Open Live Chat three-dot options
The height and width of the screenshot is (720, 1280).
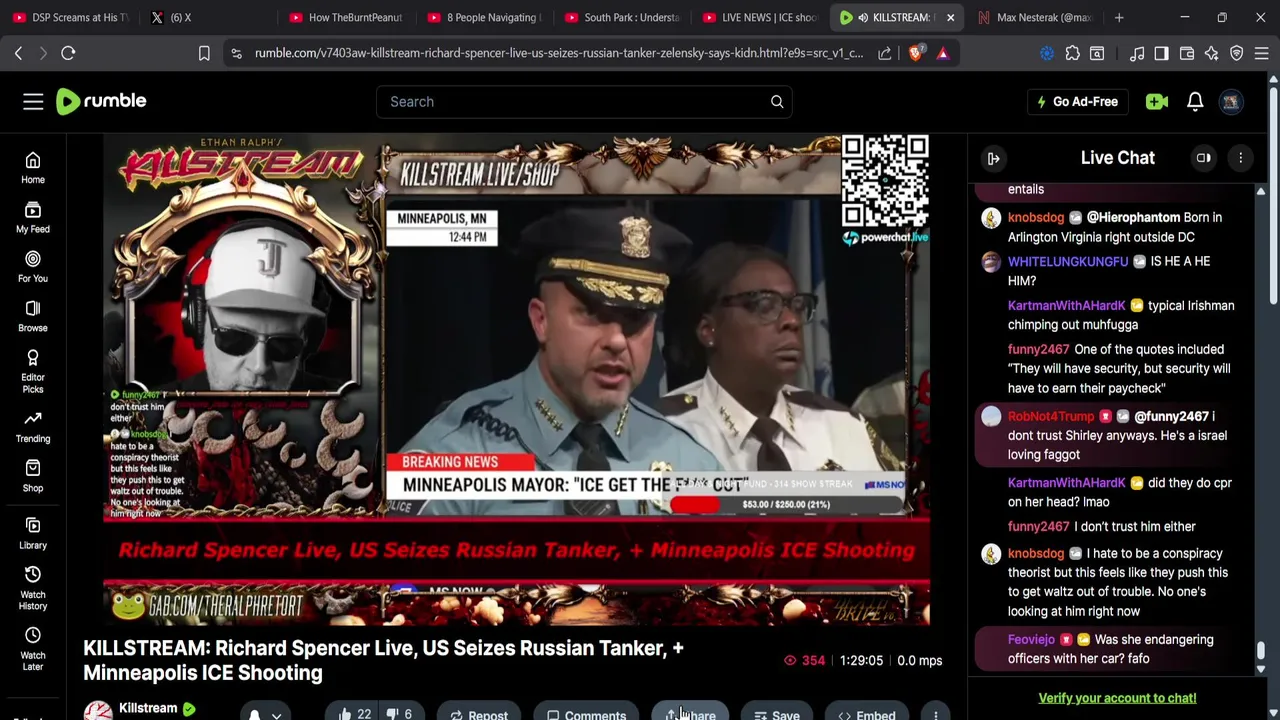(1241, 158)
